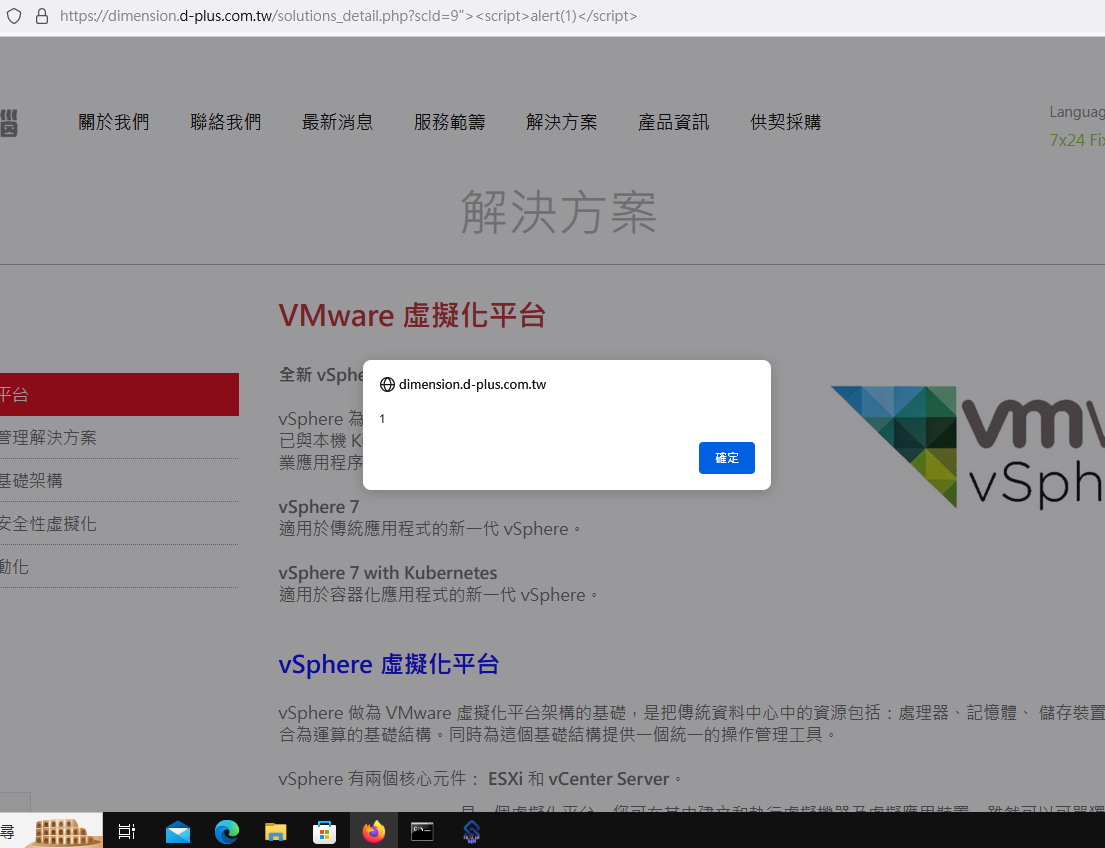Open the 服務範籌 menu item
The height and width of the screenshot is (848, 1105).
(x=450, y=122)
